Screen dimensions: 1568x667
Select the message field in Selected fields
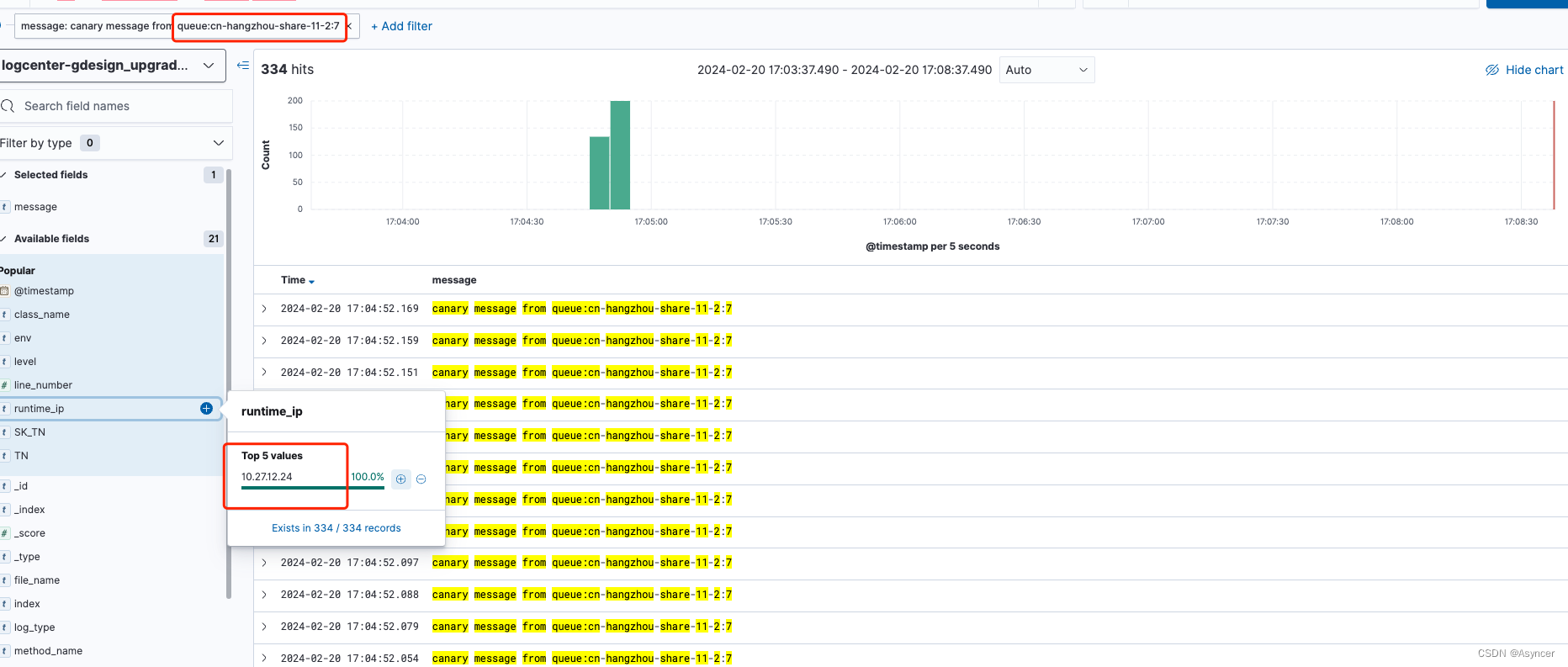pyautogui.click(x=35, y=207)
